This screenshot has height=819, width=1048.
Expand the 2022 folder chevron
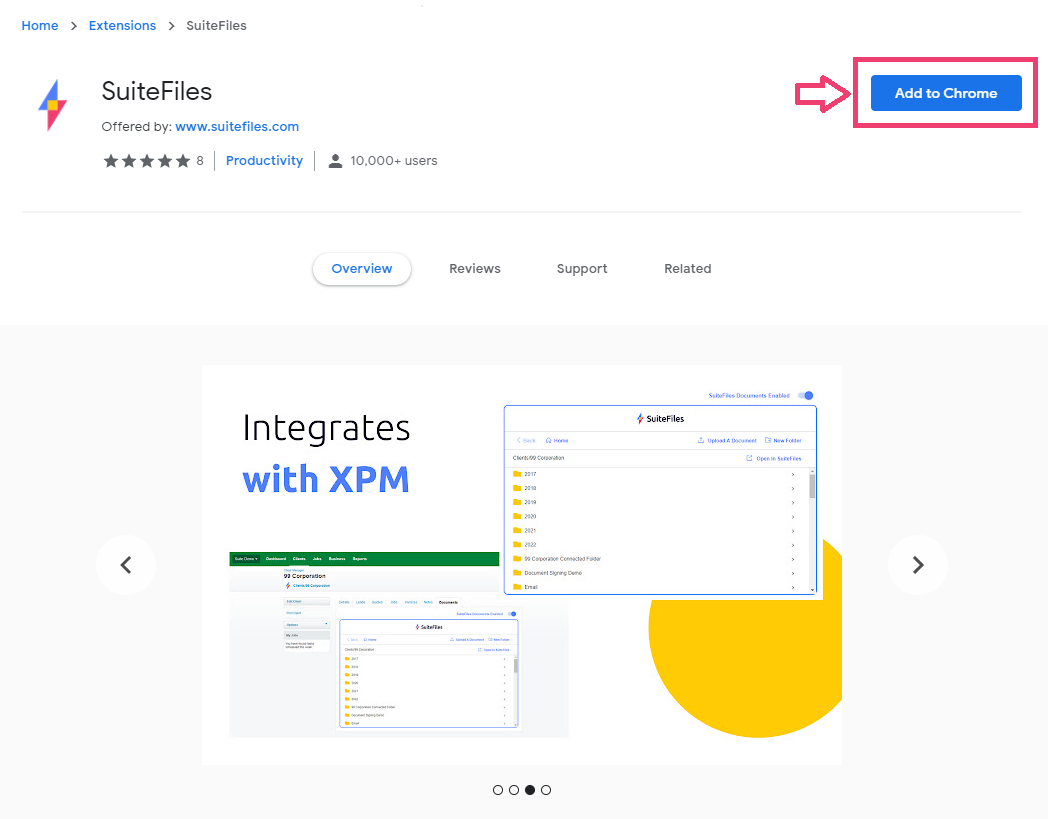point(793,543)
